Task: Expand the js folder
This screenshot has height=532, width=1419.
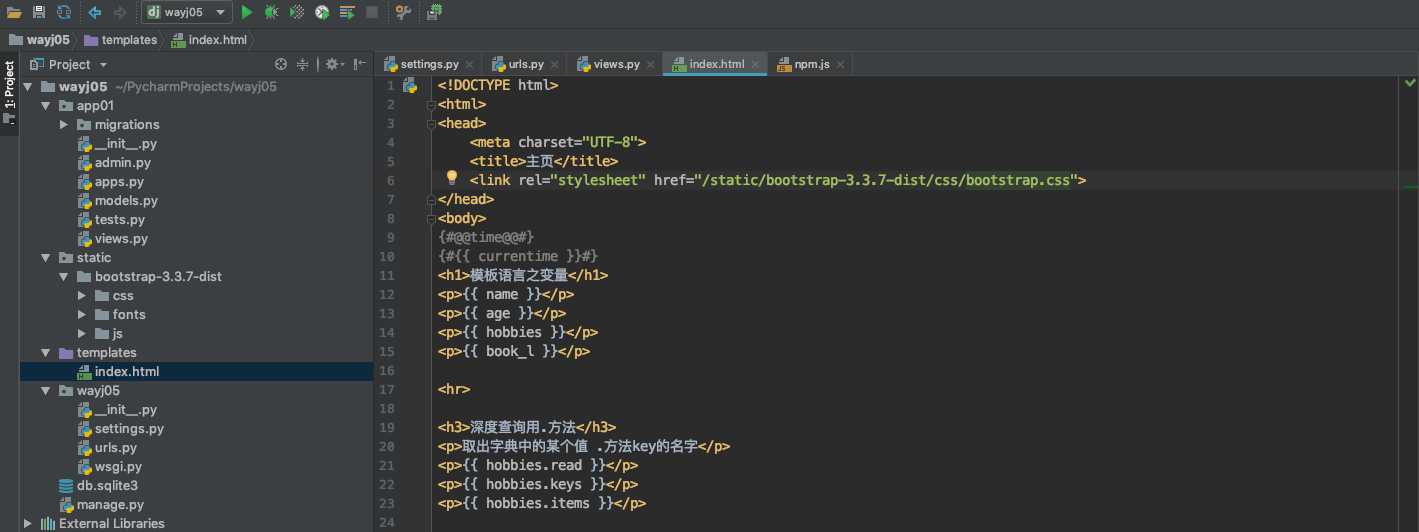Action: 82,334
